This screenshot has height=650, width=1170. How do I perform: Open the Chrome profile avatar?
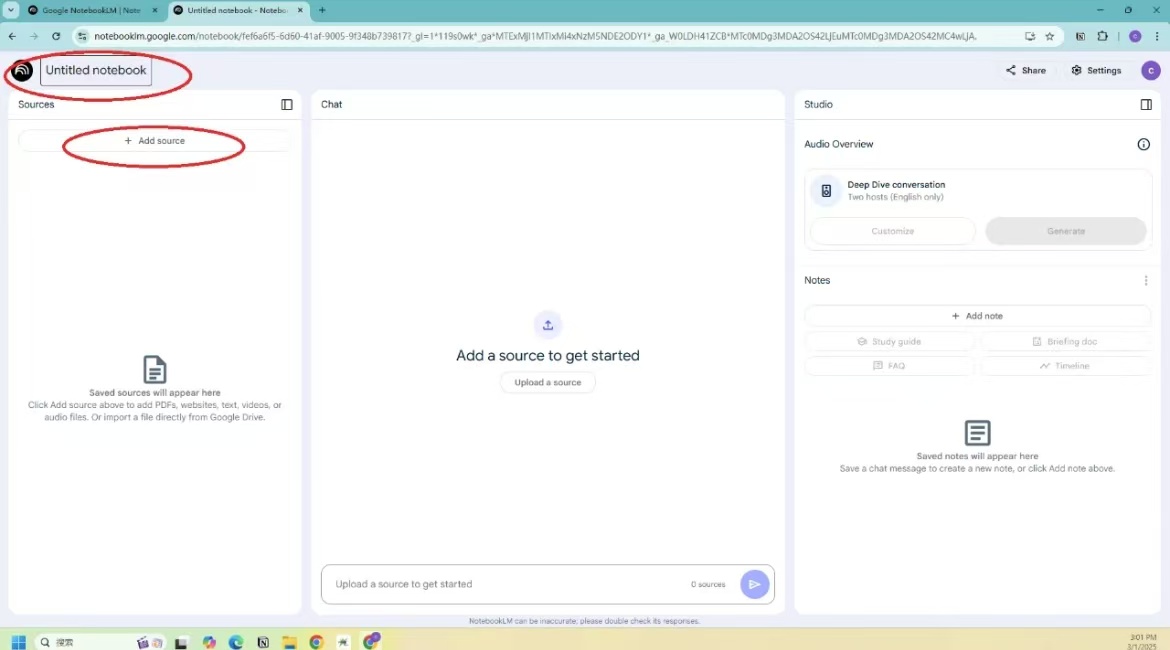pyautogui.click(x=1135, y=36)
